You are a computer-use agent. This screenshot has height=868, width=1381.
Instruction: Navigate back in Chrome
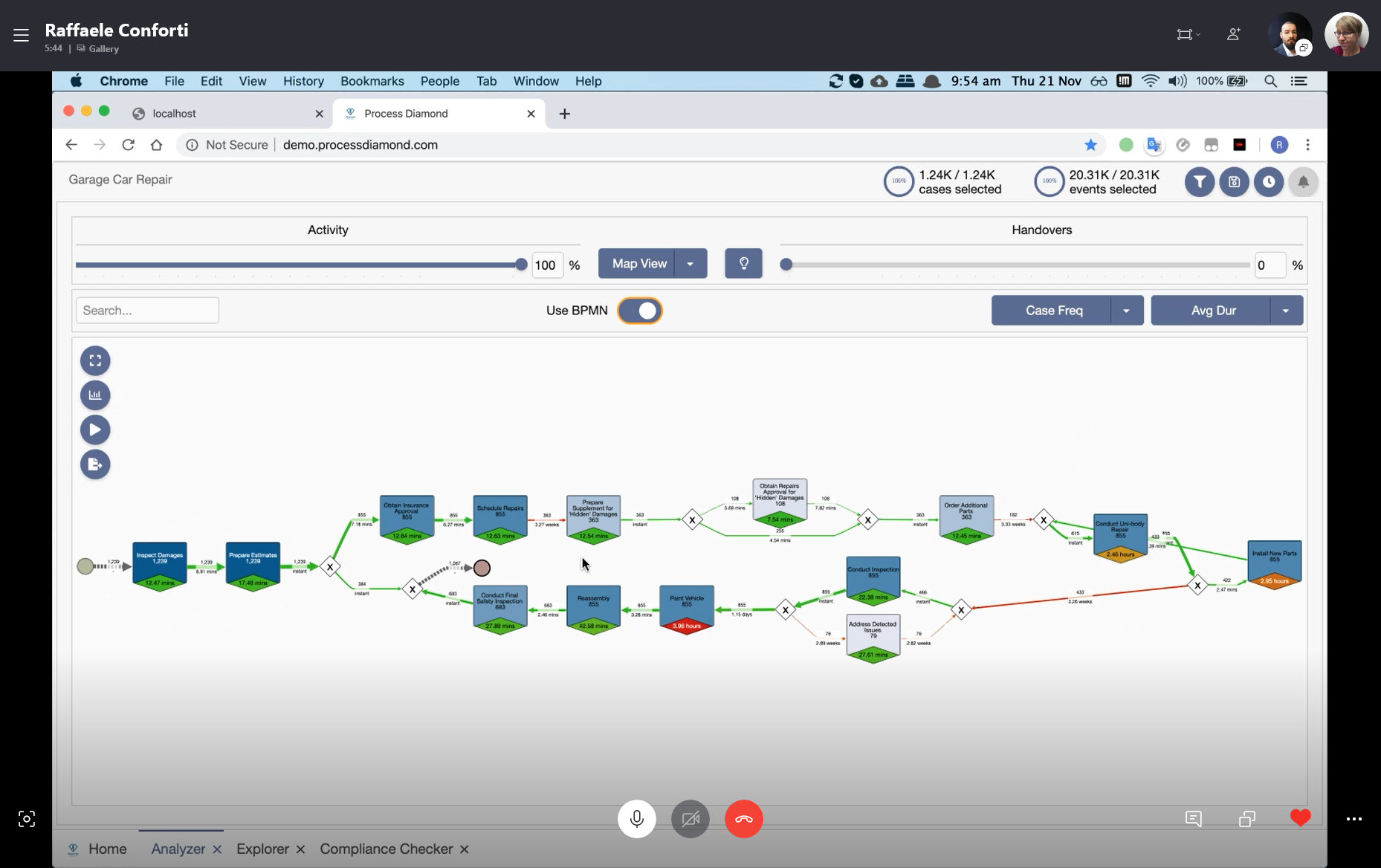[71, 145]
